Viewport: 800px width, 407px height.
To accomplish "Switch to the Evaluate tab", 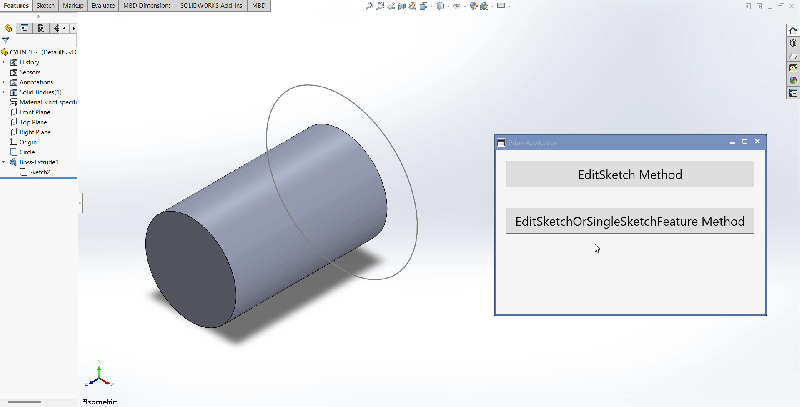I will 103,6.
